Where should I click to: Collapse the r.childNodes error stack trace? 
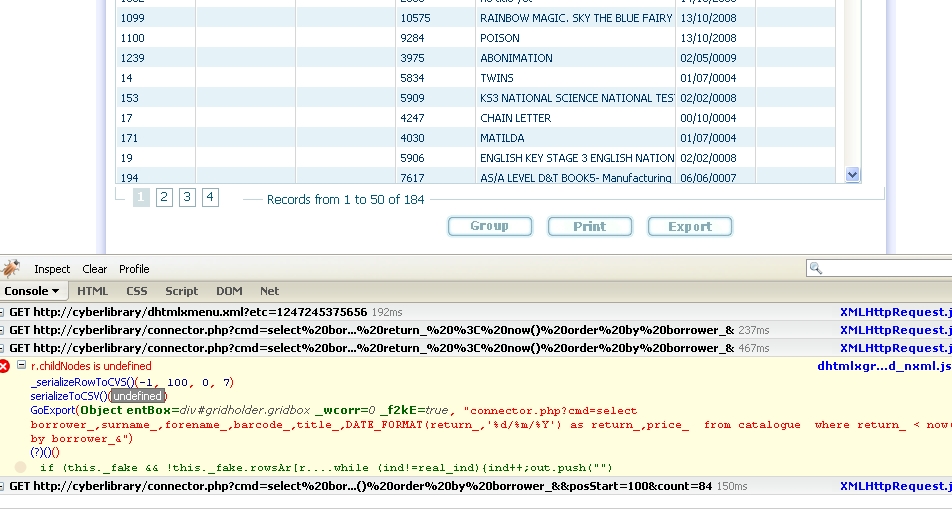click(21, 365)
